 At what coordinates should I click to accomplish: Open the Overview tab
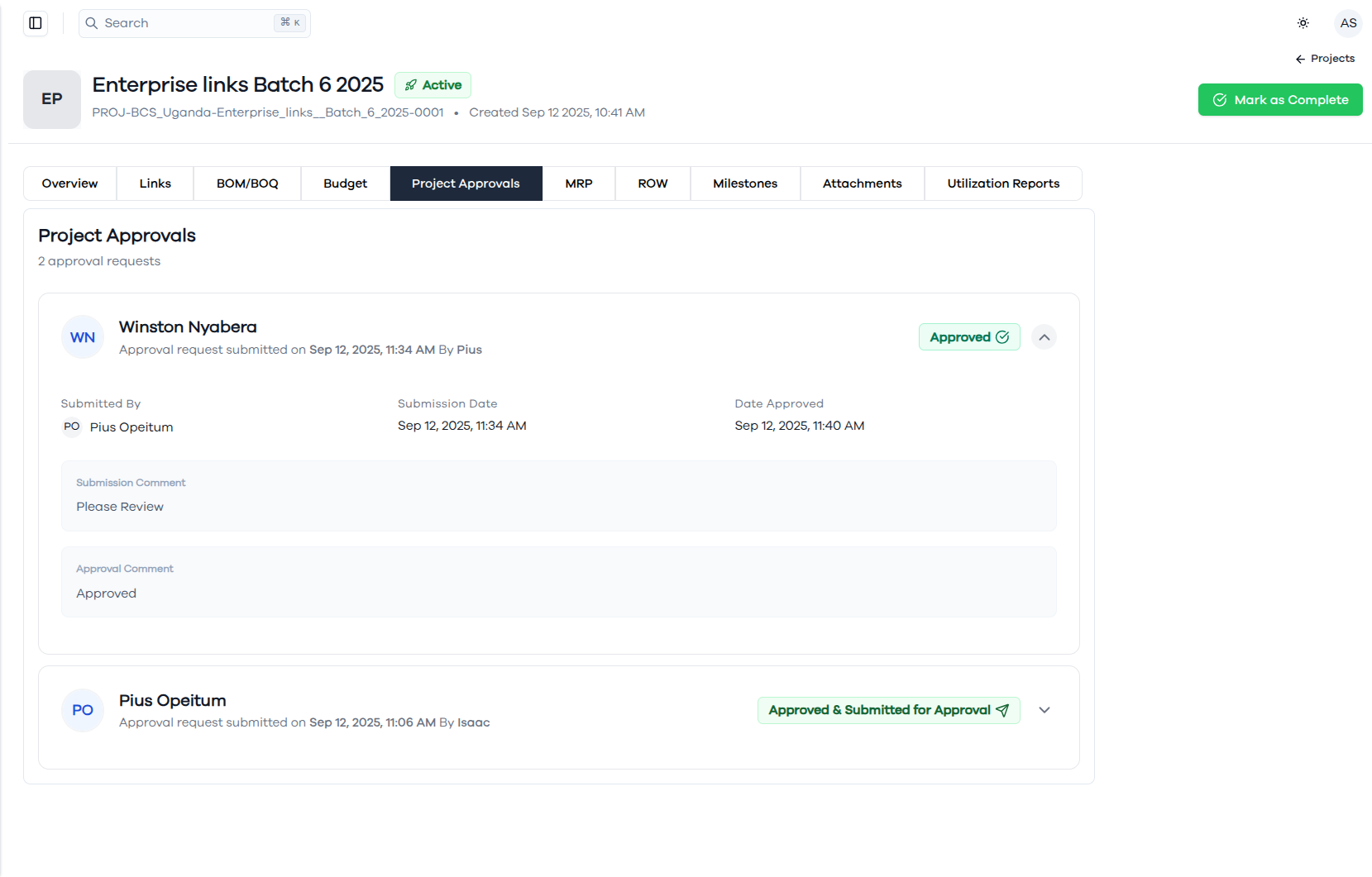coord(70,184)
